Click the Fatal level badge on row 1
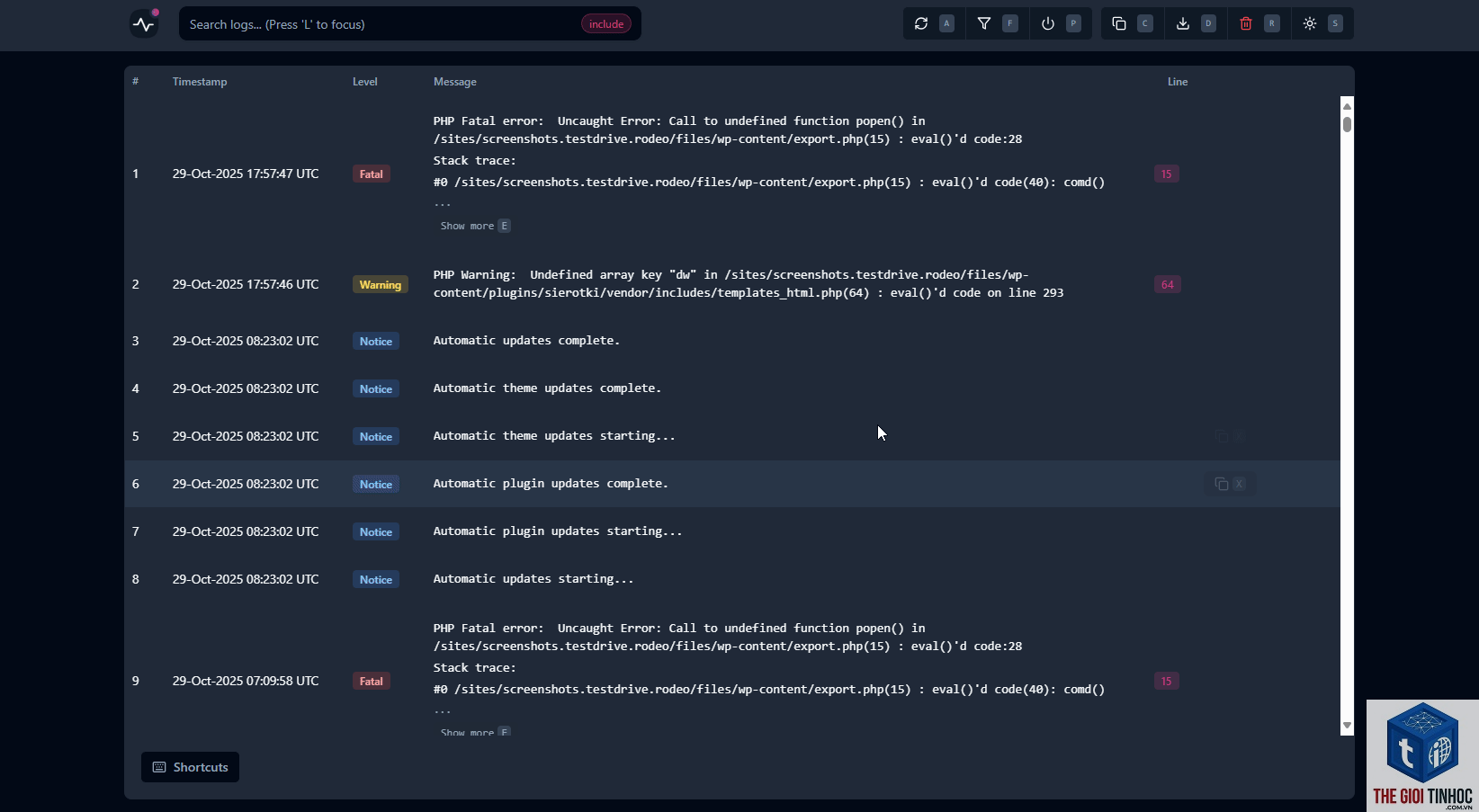The width and height of the screenshot is (1479, 812). pos(372,174)
